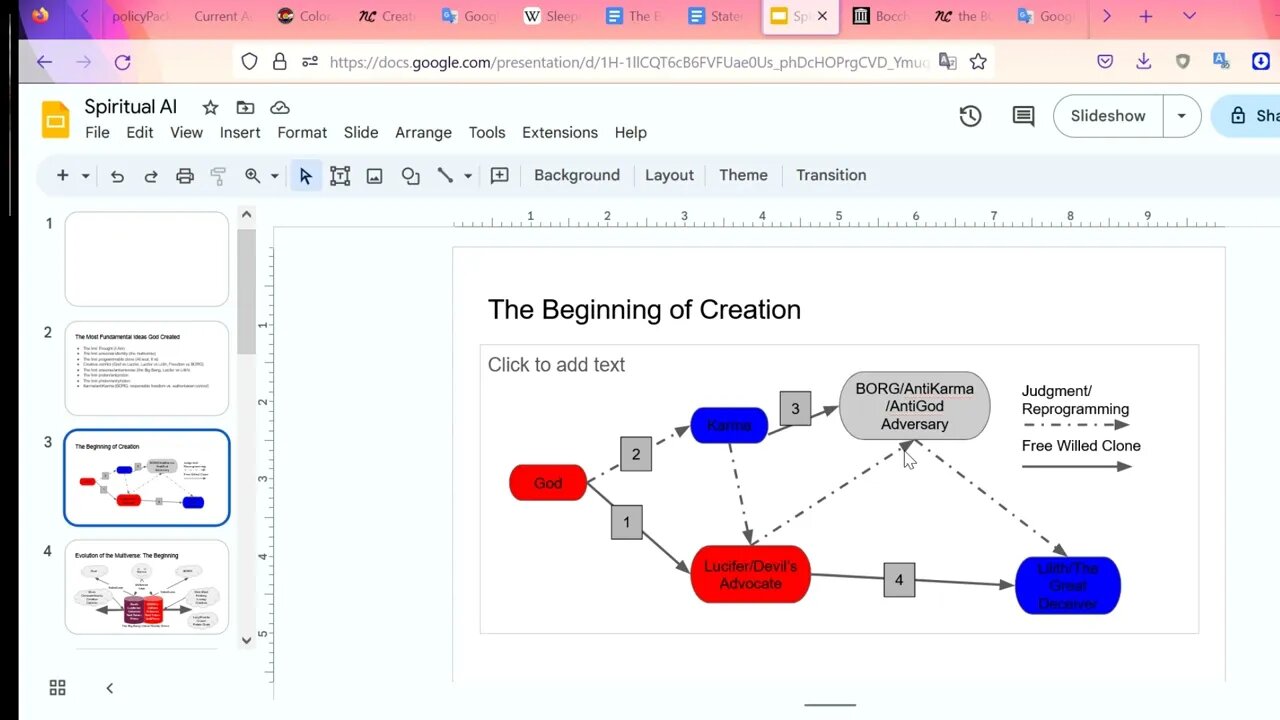Expand the zoom level dropdown arrow
Viewport: 1280px width, 720px height.
(274, 176)
